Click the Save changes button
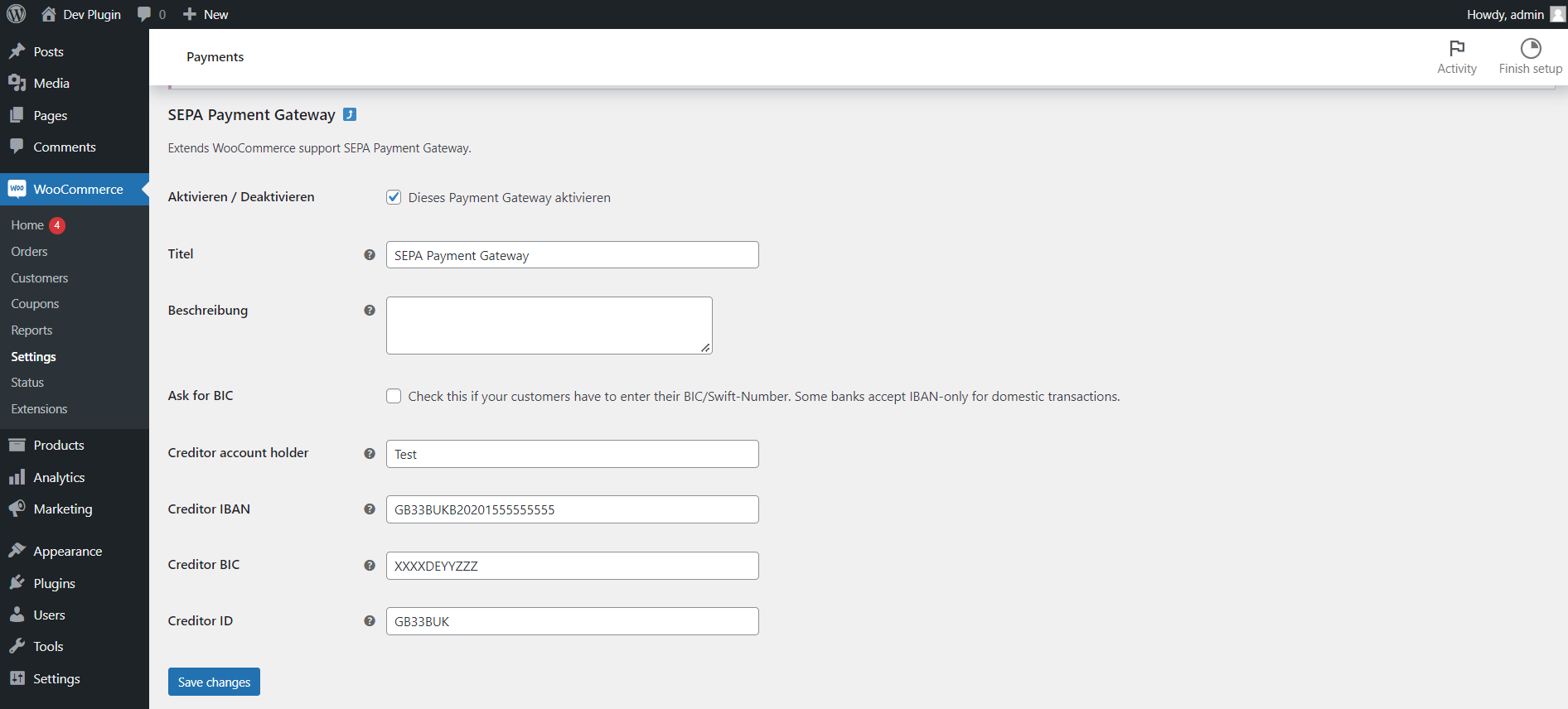The height and width of the screenshot is (709, 1568). [x=214, y=682]
